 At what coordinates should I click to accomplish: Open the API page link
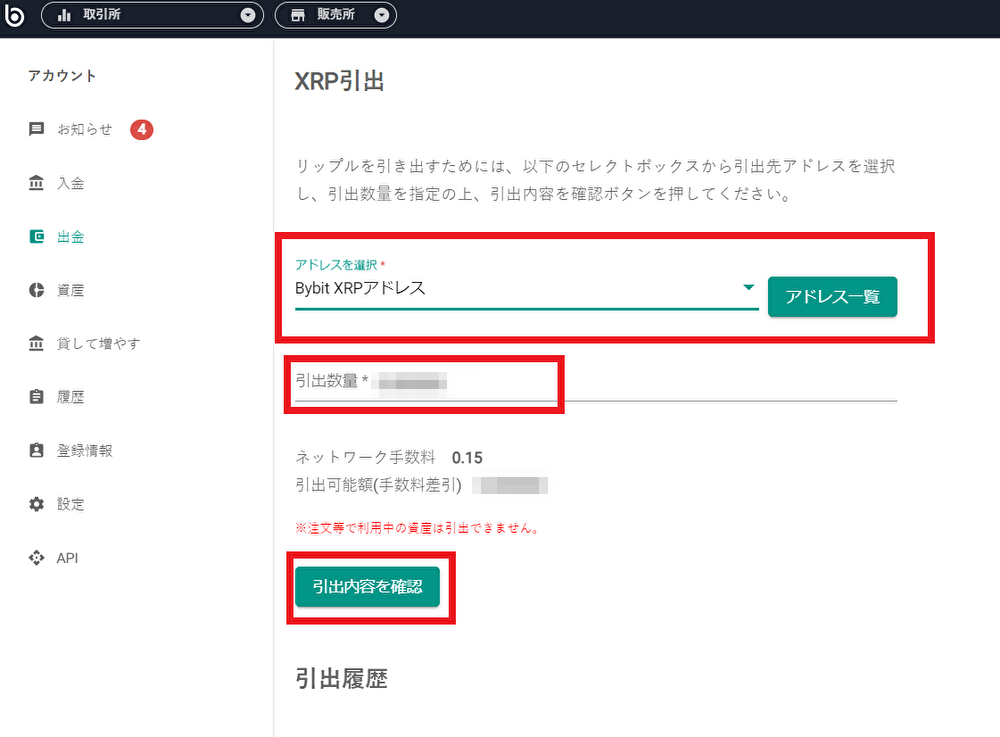(67, 558)
